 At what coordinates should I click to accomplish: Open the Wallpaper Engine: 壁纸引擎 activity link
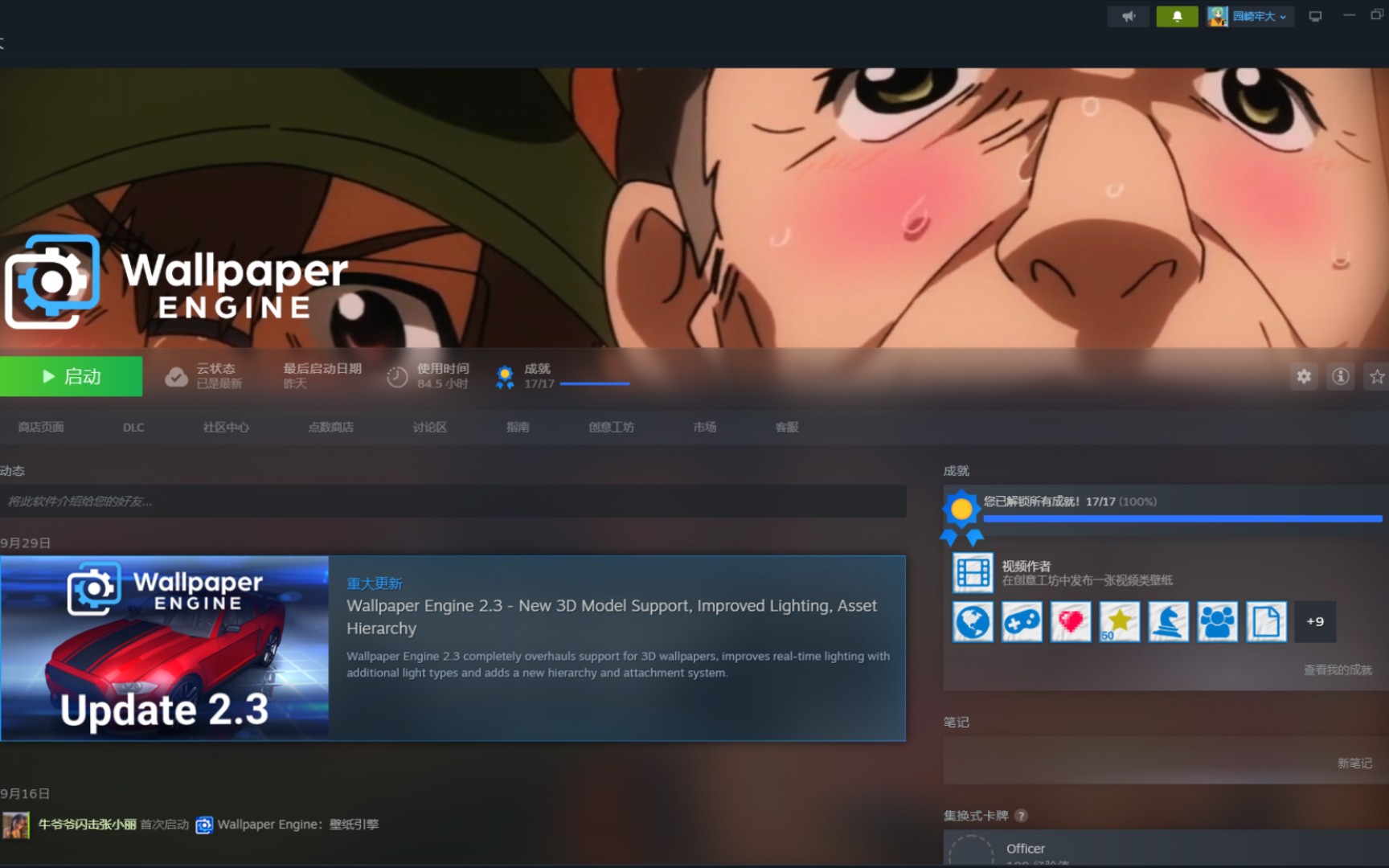coord(298,824)
